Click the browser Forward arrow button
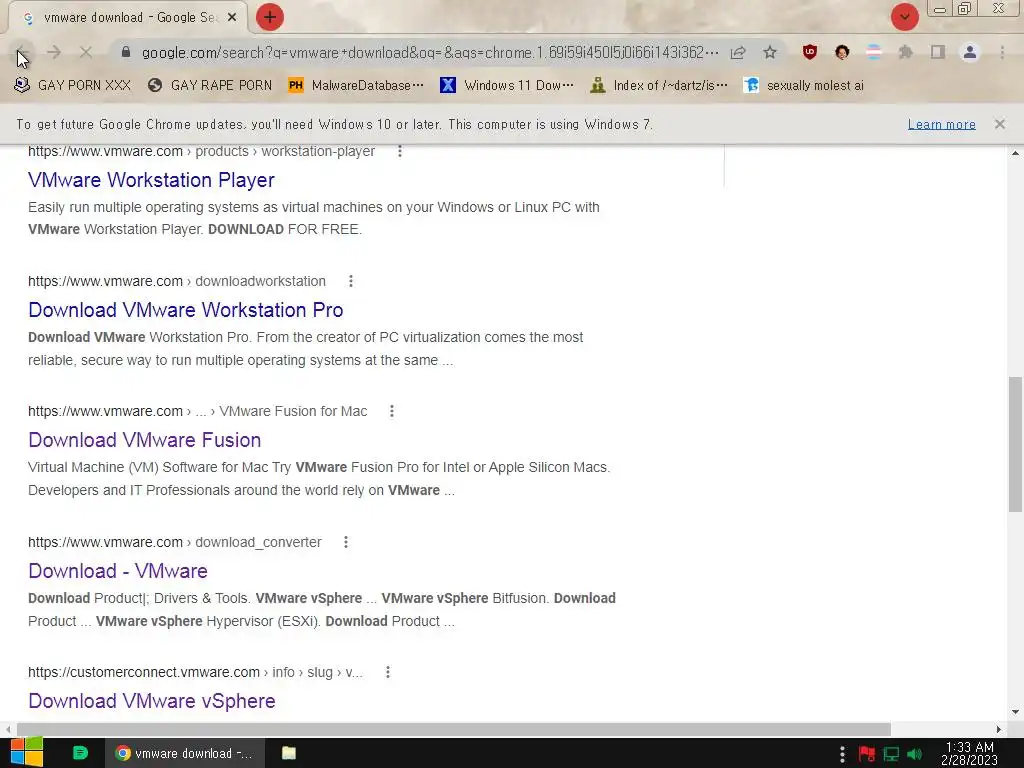Image resolution: width=1024 pixels, height=768 pixels. coord(54,52)
